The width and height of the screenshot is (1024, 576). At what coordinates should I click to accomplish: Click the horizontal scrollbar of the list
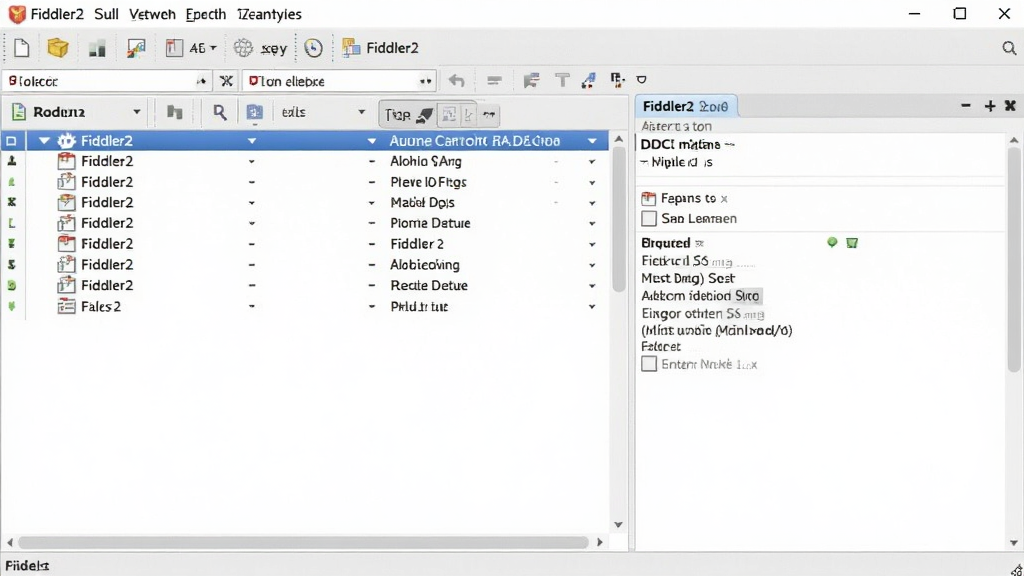tap(304, 542)
